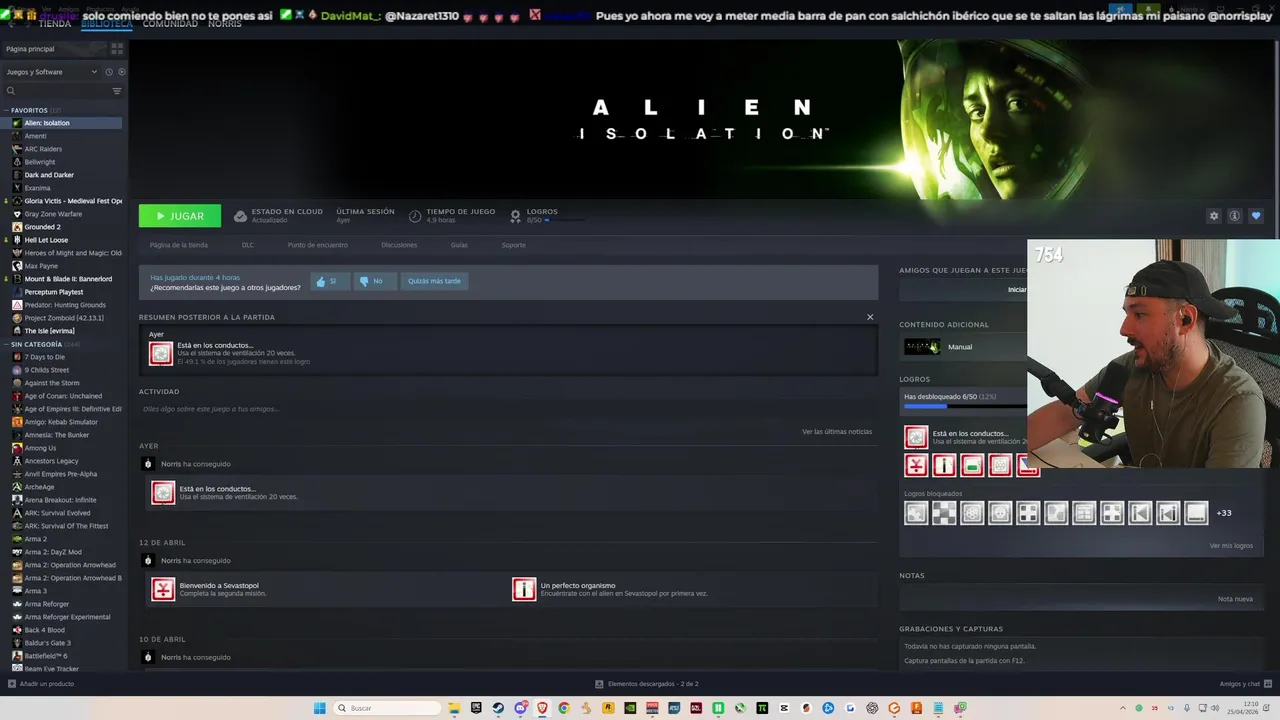Open the game settings gear icon
Screen dimensions: 1280x720
point(1214,216)
